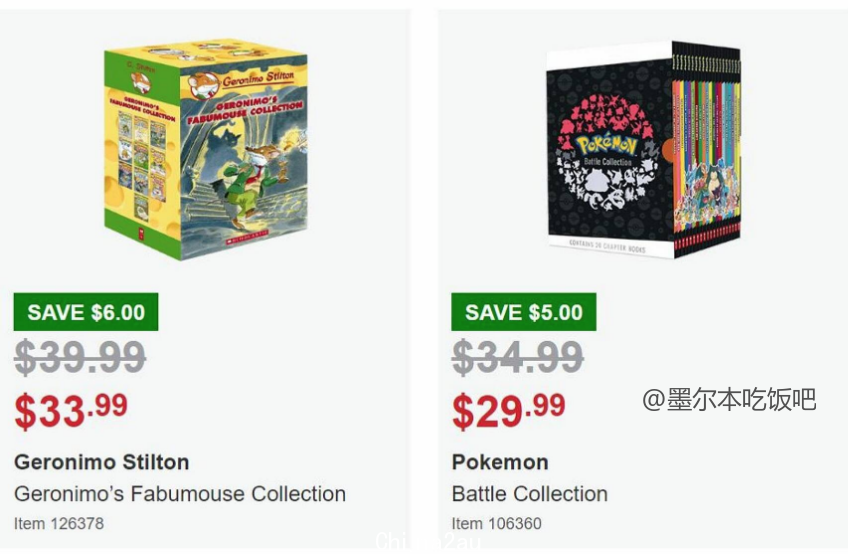Click the SAVE $6.00 badge

point(86,312)
